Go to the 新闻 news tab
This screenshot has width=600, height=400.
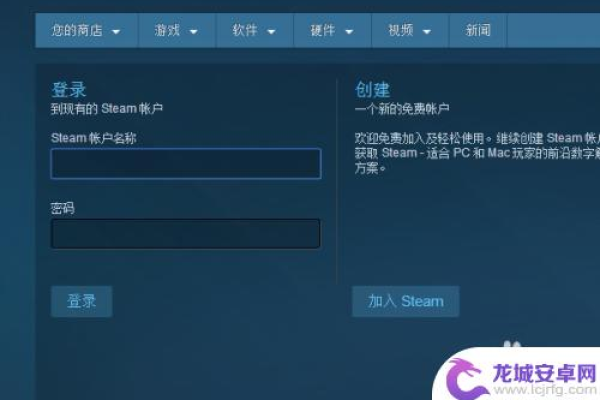click(478, 30)
